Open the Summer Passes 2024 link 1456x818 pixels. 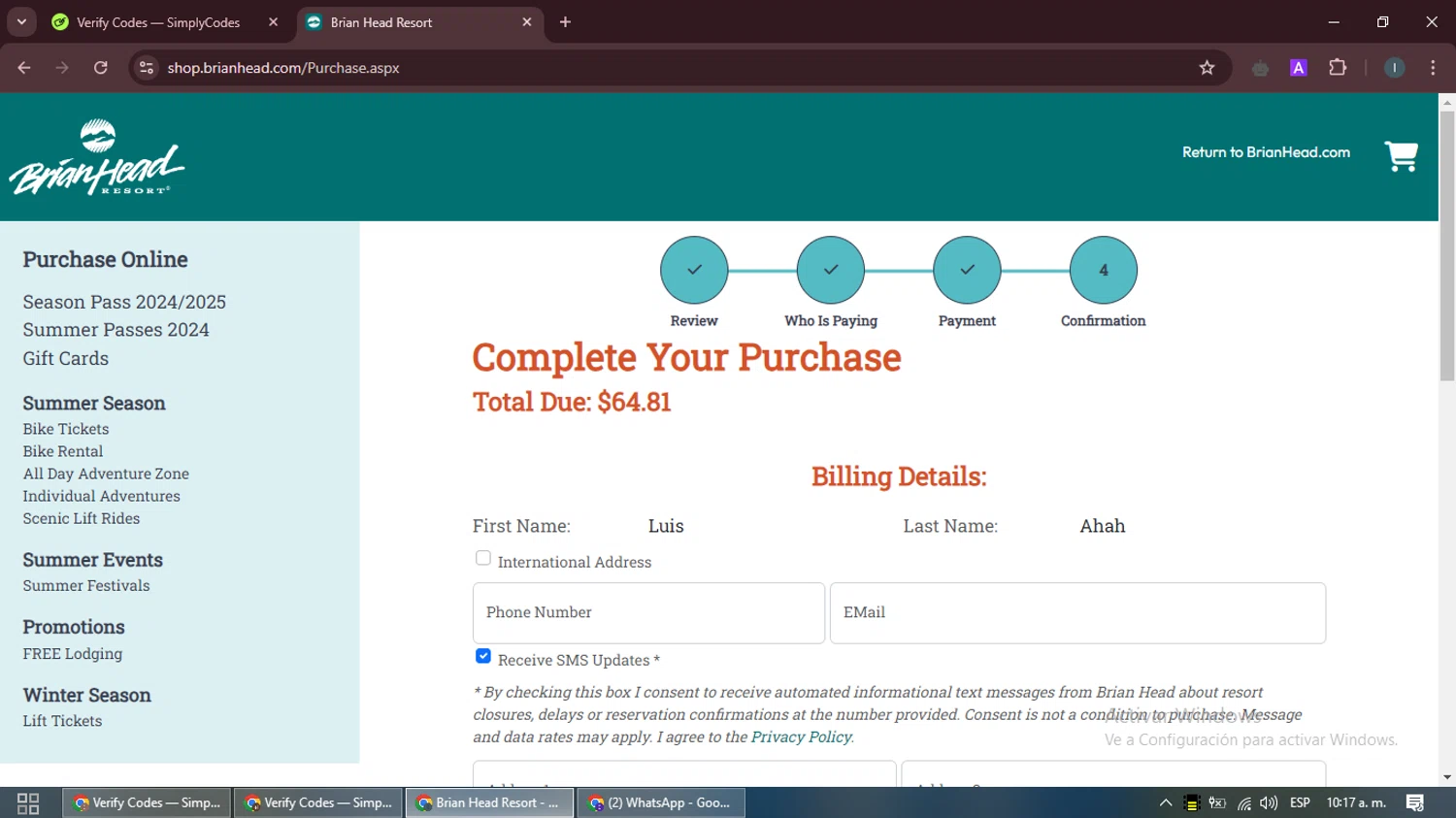point(116,330)
